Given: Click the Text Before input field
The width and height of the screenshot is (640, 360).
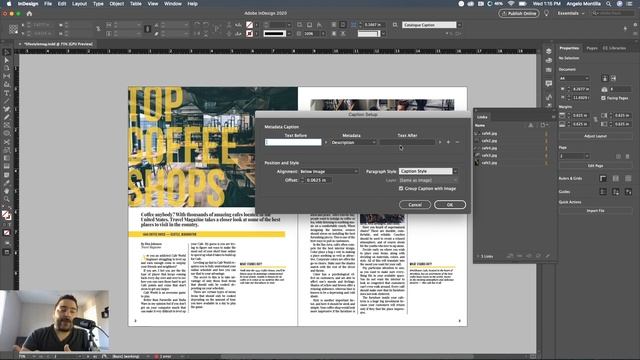Looking at the screenshot, I should tap(293, 142).
